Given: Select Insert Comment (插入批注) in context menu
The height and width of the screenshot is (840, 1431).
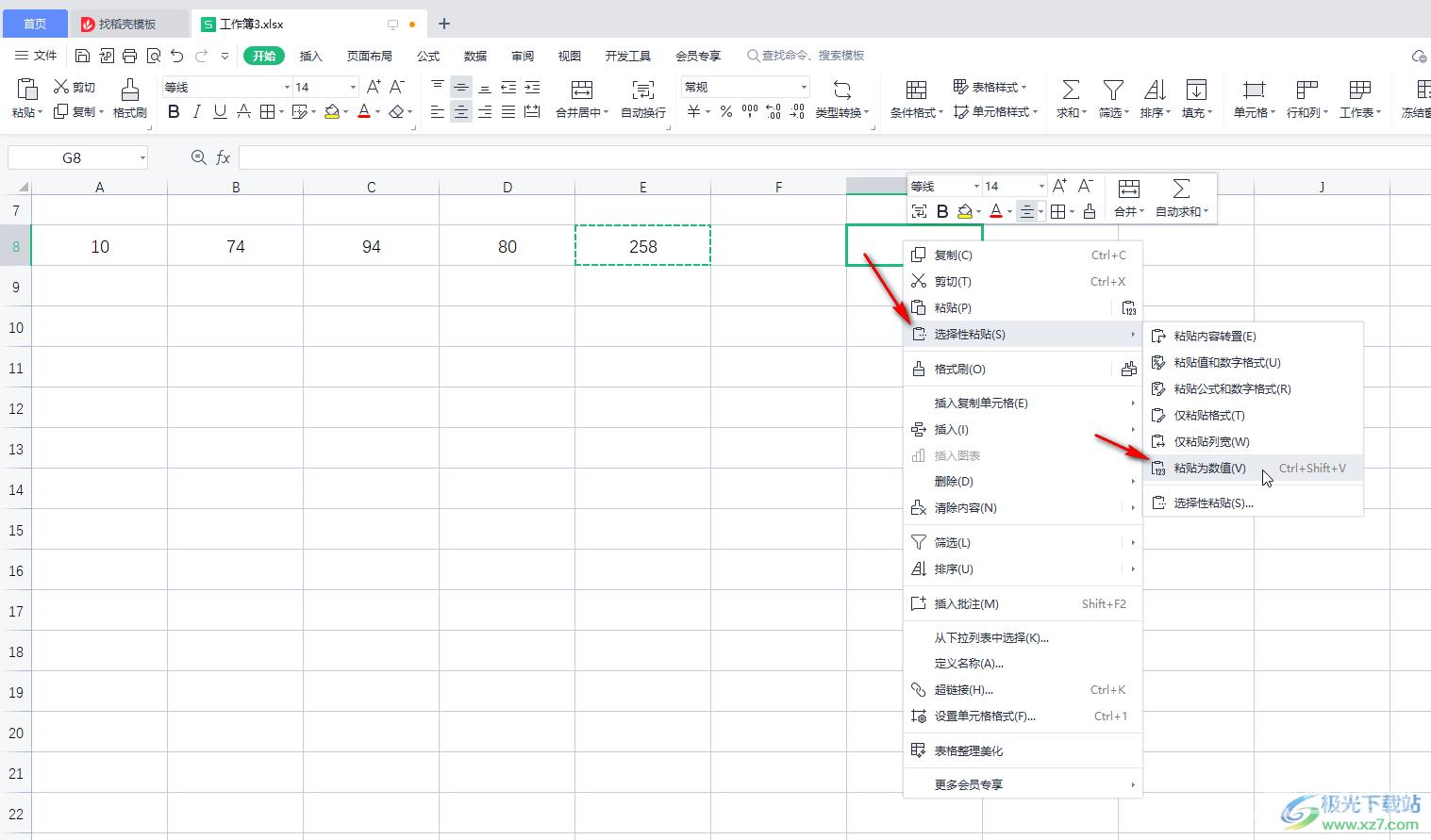Looking at the screenshot, I should [1023, 603].
